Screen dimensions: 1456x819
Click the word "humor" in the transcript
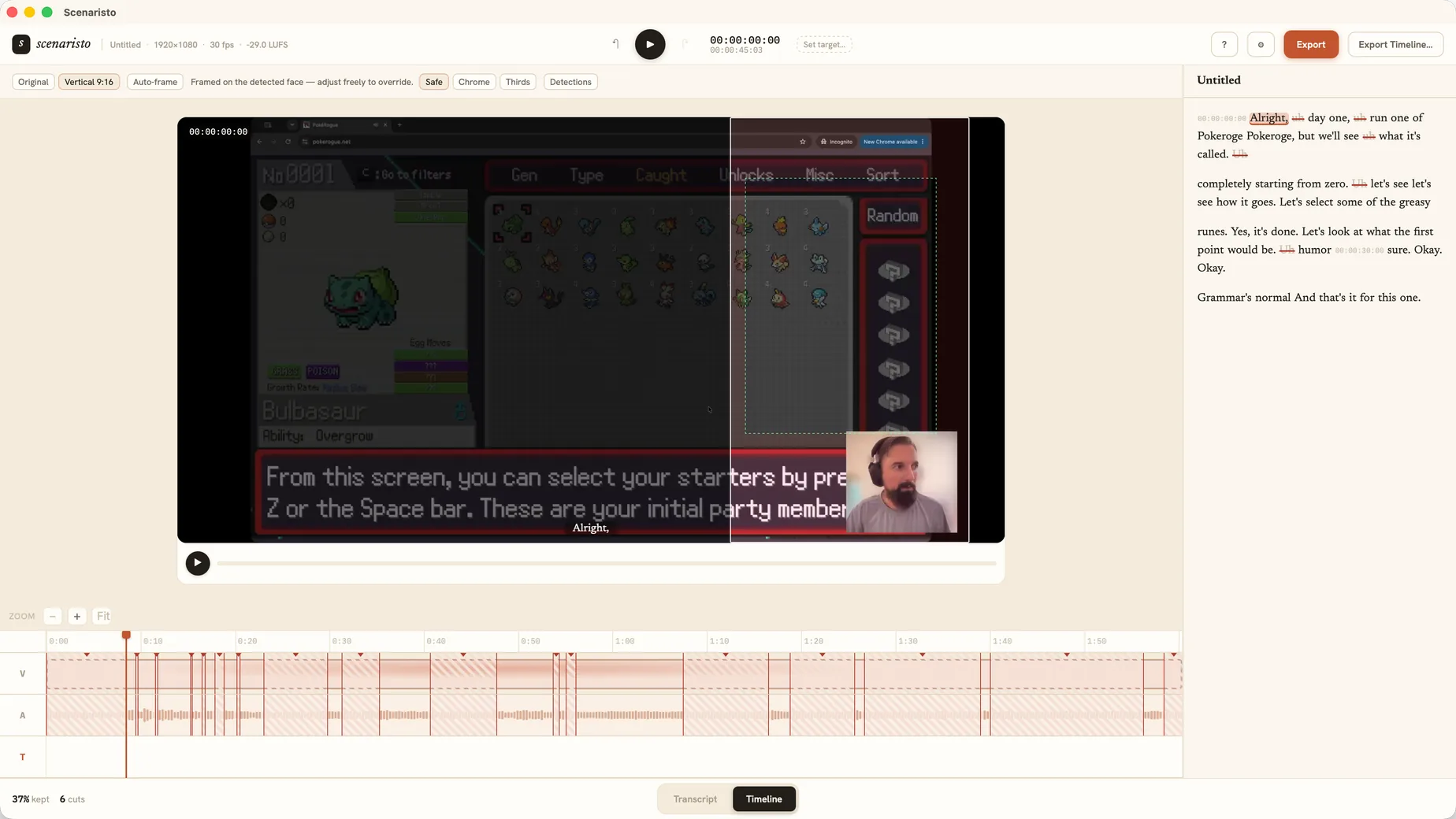tap(1314, 250)
